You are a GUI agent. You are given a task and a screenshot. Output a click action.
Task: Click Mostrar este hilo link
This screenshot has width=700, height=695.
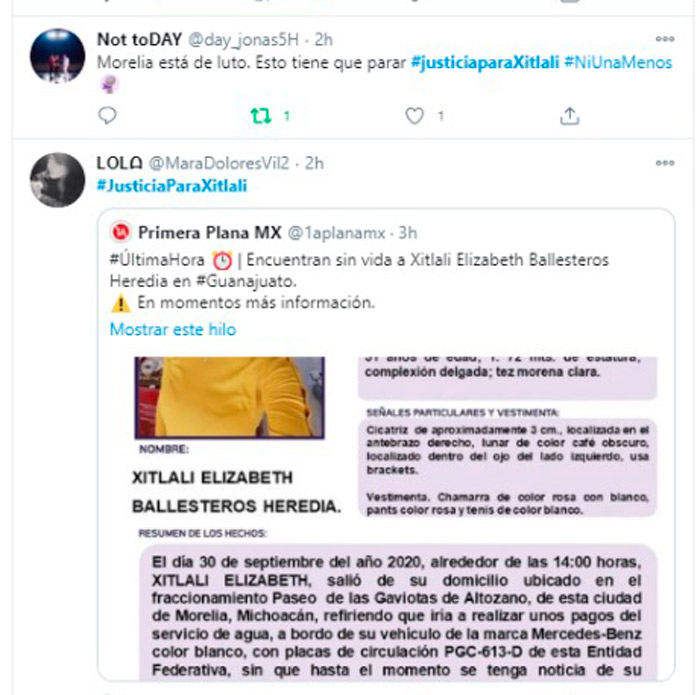pyautogui.click(x=173, y=329)
